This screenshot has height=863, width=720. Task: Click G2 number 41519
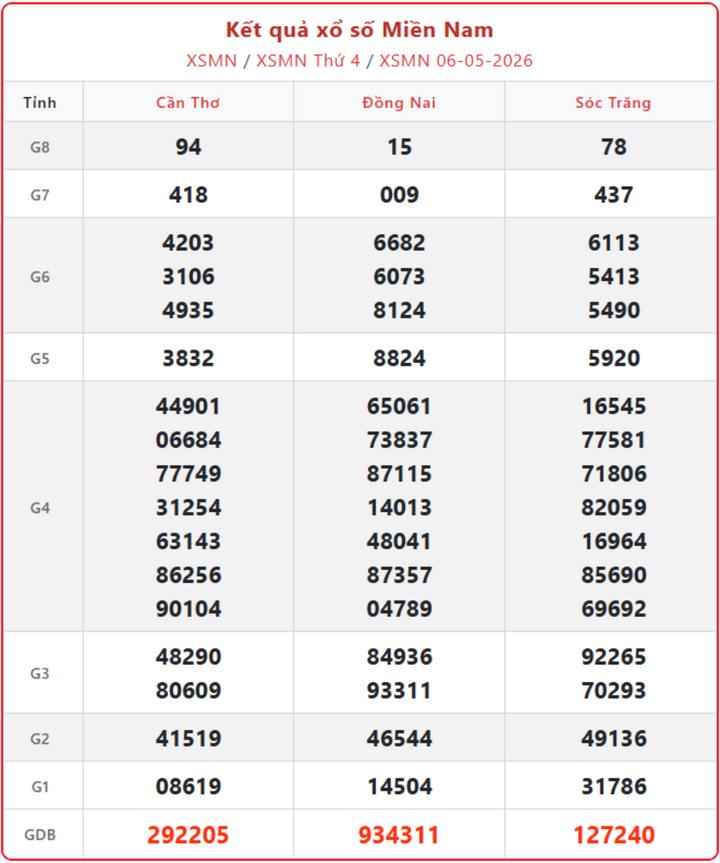188,738
